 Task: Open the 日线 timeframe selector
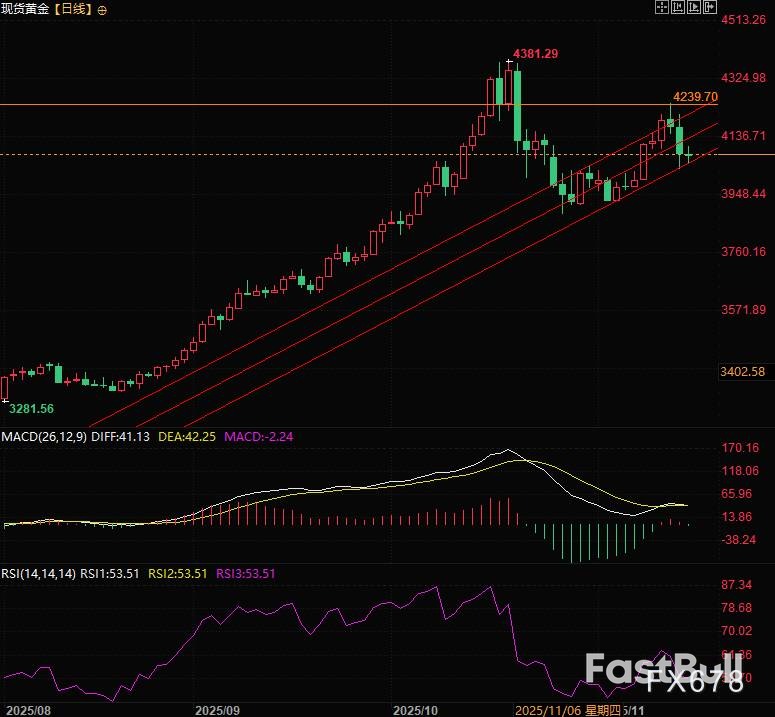(70, 9)
